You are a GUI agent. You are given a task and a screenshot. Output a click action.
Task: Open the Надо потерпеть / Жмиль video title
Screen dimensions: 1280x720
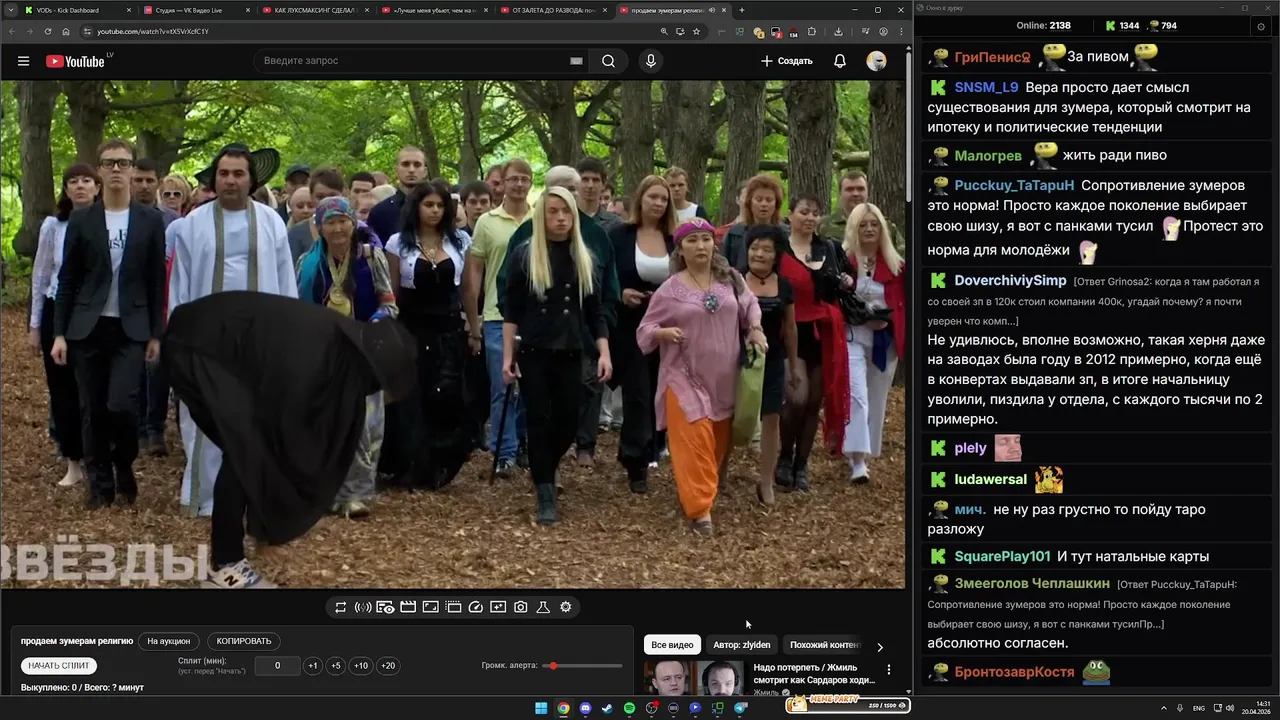pyautogui.click(x=814, y=673)
